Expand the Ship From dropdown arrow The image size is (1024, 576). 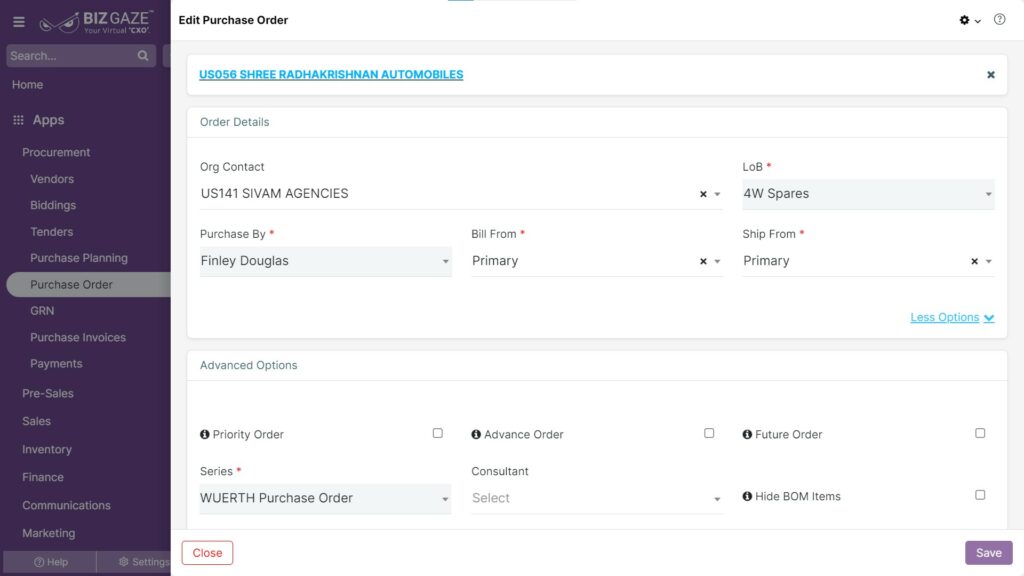[x=988, y=261]
